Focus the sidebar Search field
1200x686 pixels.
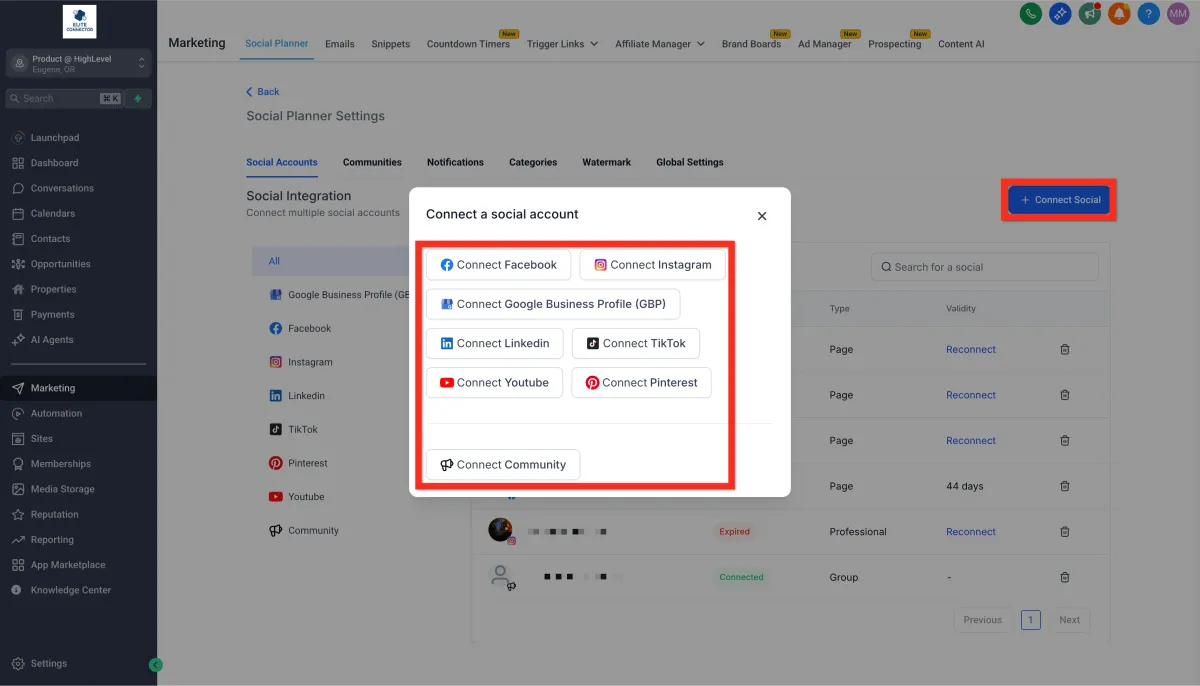click(64, 98)
